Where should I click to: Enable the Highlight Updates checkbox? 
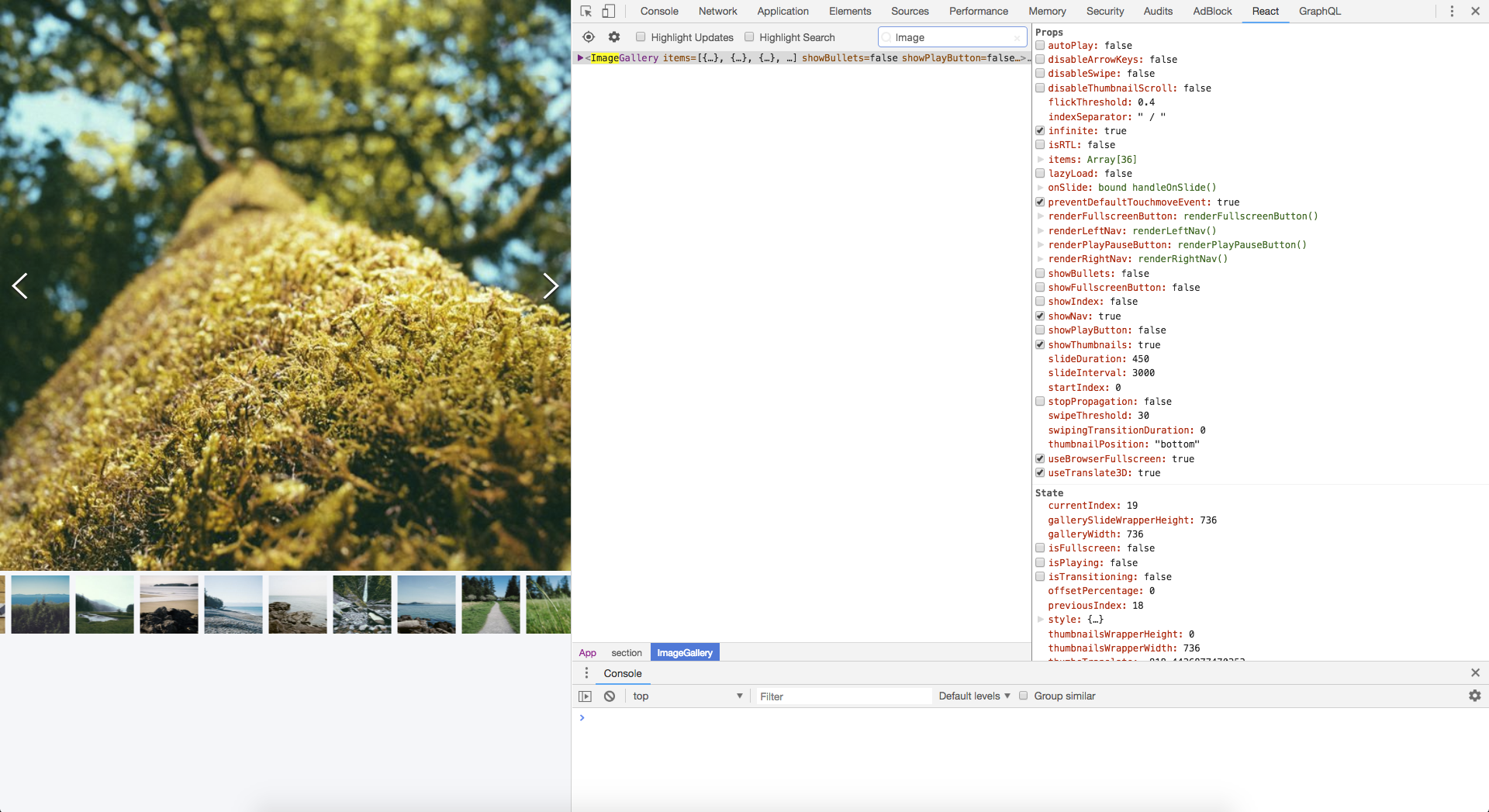641,36
